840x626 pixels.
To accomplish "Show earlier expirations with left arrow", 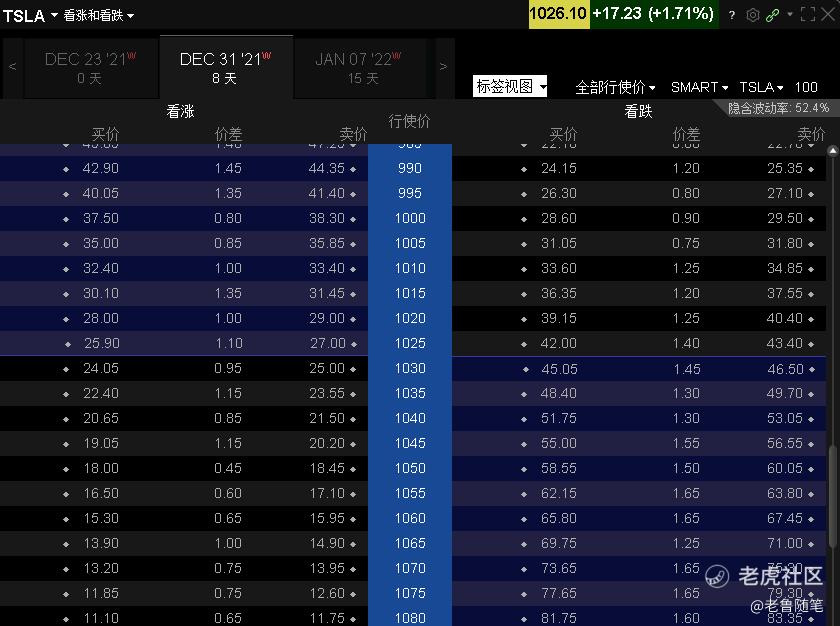I will pos(13,67).
